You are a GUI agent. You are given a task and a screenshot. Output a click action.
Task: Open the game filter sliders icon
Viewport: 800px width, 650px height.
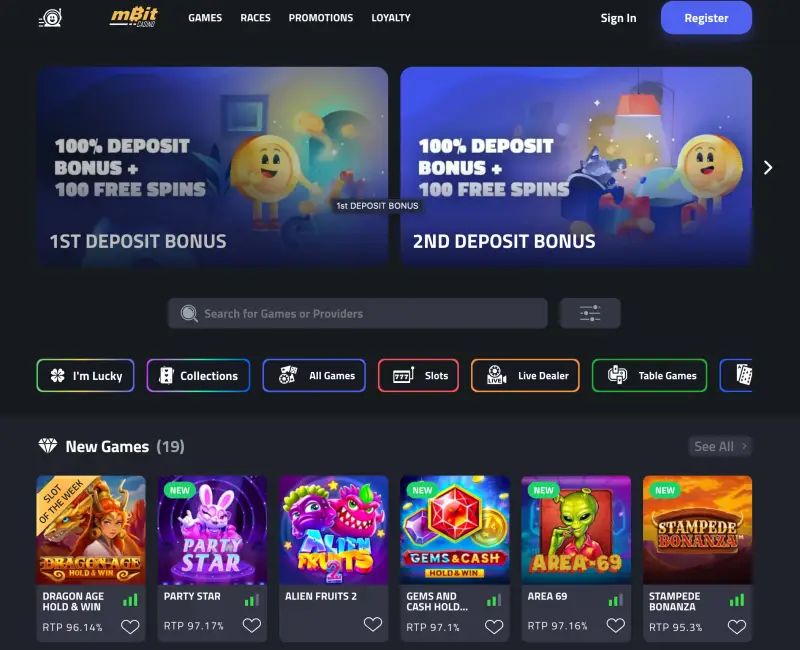[x=590, y=313]
